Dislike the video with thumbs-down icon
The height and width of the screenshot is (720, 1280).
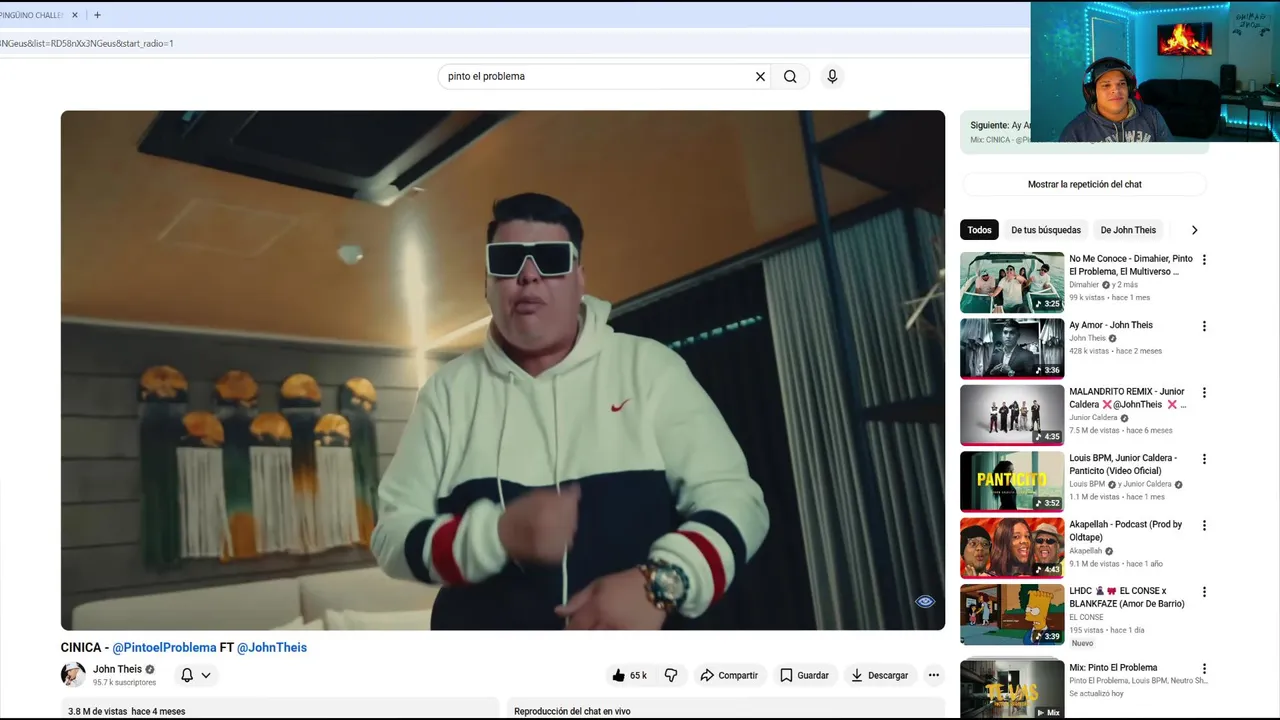(x=671, y=675)
